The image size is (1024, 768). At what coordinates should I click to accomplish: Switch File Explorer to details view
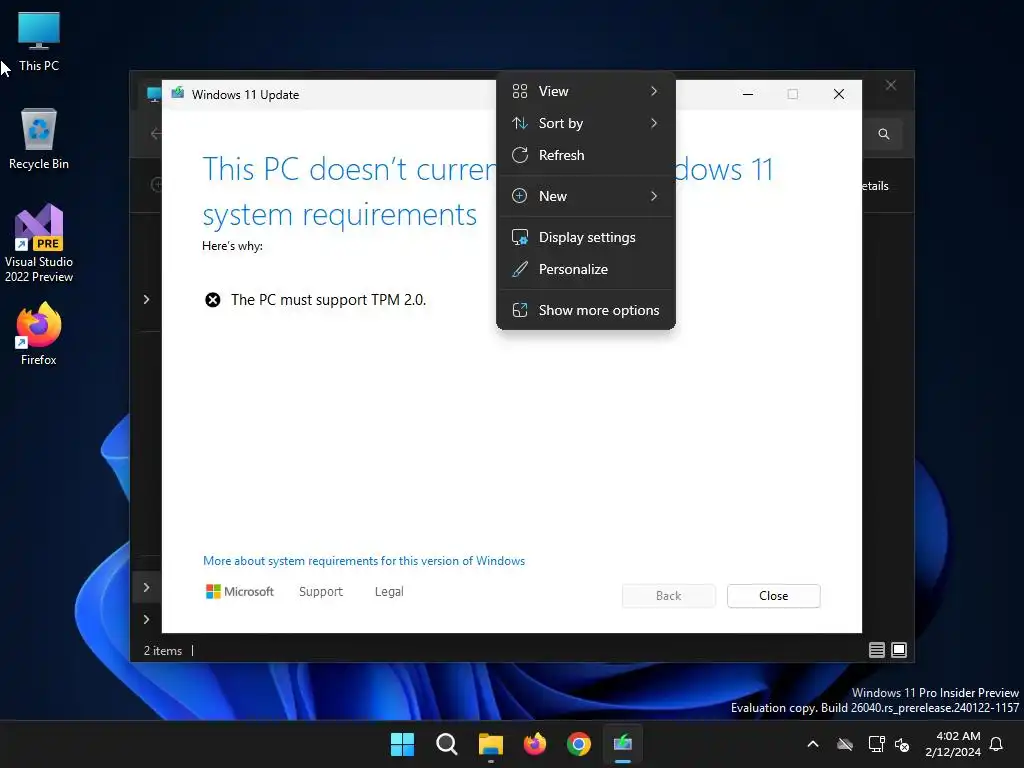coord(876,650)
